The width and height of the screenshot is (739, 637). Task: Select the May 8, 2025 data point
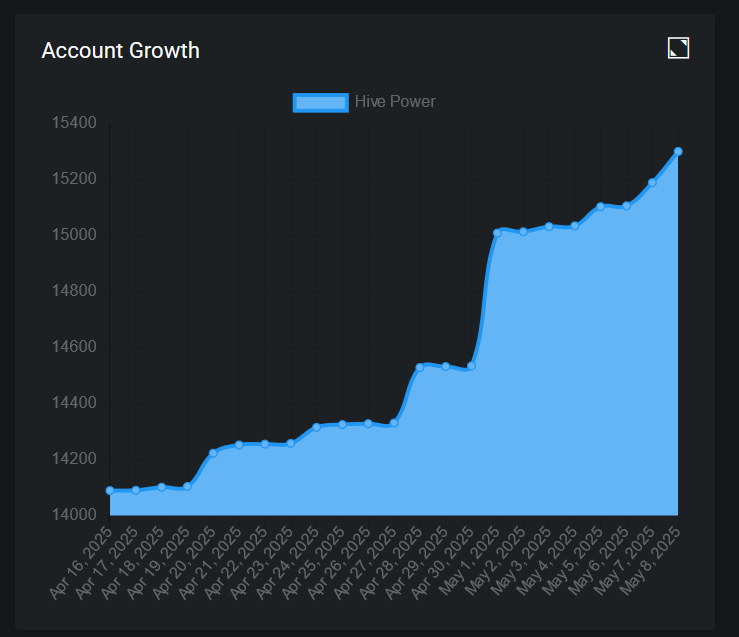(x=678, y=151)
